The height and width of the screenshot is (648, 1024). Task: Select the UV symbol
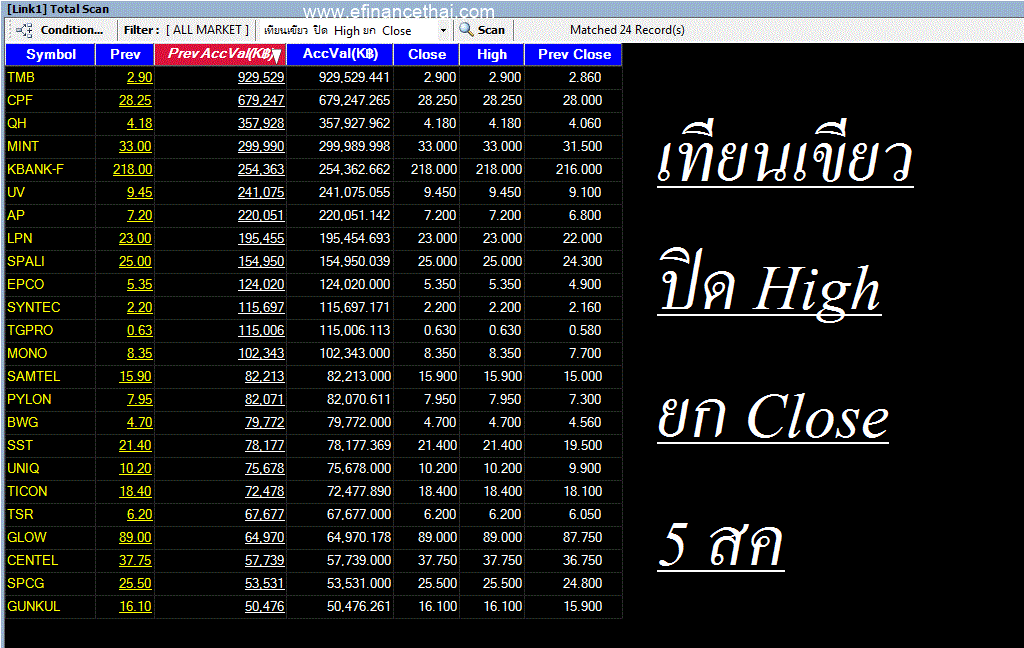(x=16, y=192)
